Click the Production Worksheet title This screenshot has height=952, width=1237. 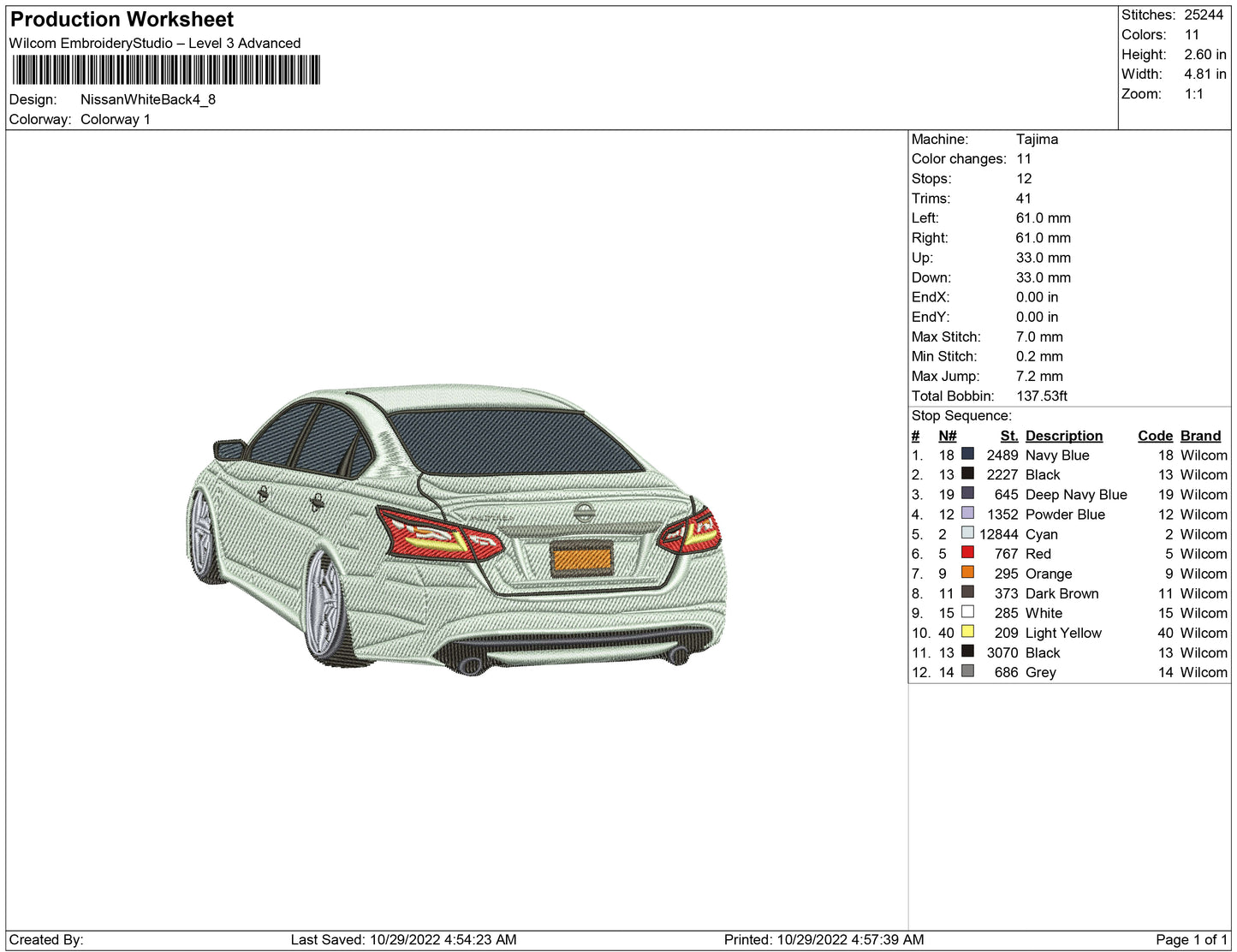(122, 19)
